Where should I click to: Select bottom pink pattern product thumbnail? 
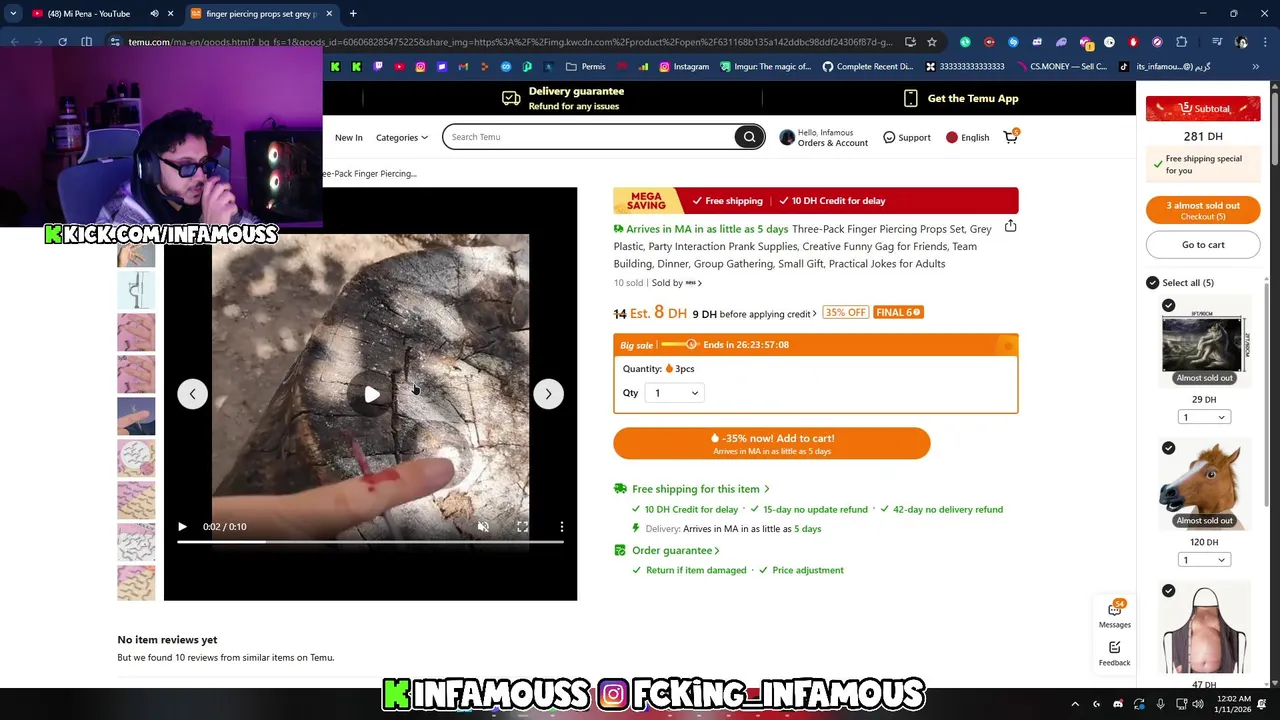136,583
